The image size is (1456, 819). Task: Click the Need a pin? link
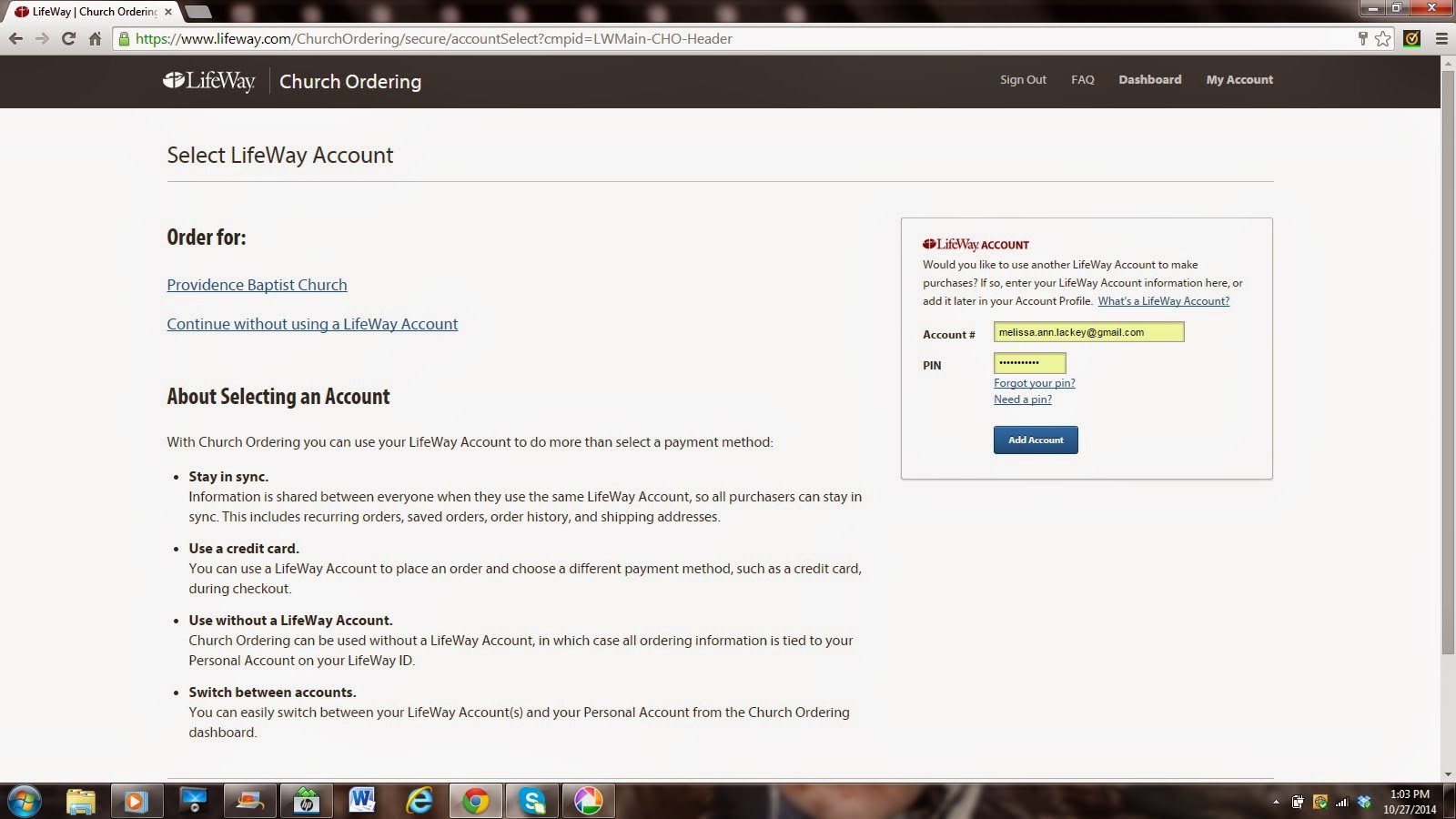(1023, 399)
